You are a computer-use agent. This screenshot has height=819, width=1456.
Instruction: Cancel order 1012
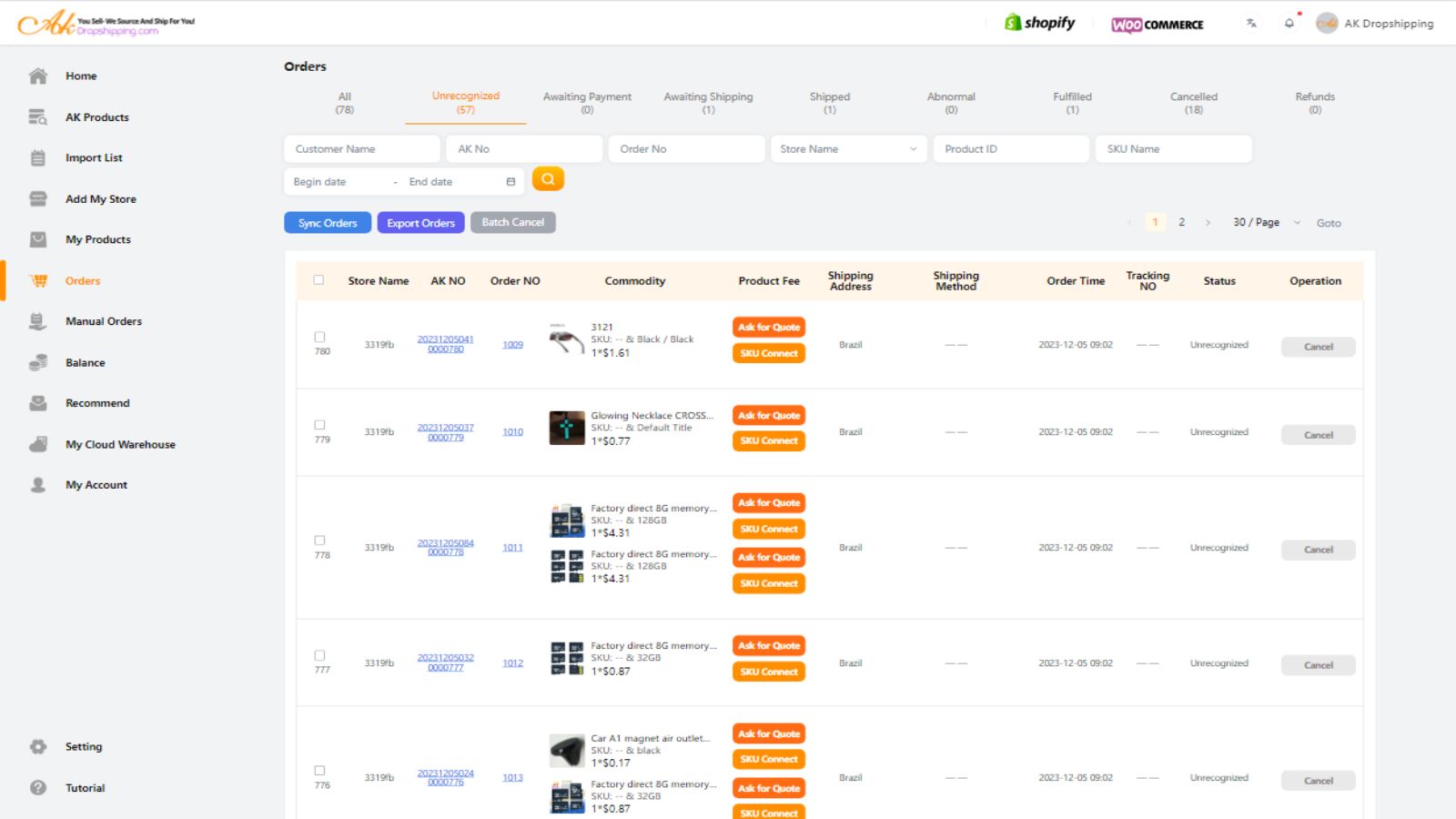pyautogui.click(x=1319, y=665)
